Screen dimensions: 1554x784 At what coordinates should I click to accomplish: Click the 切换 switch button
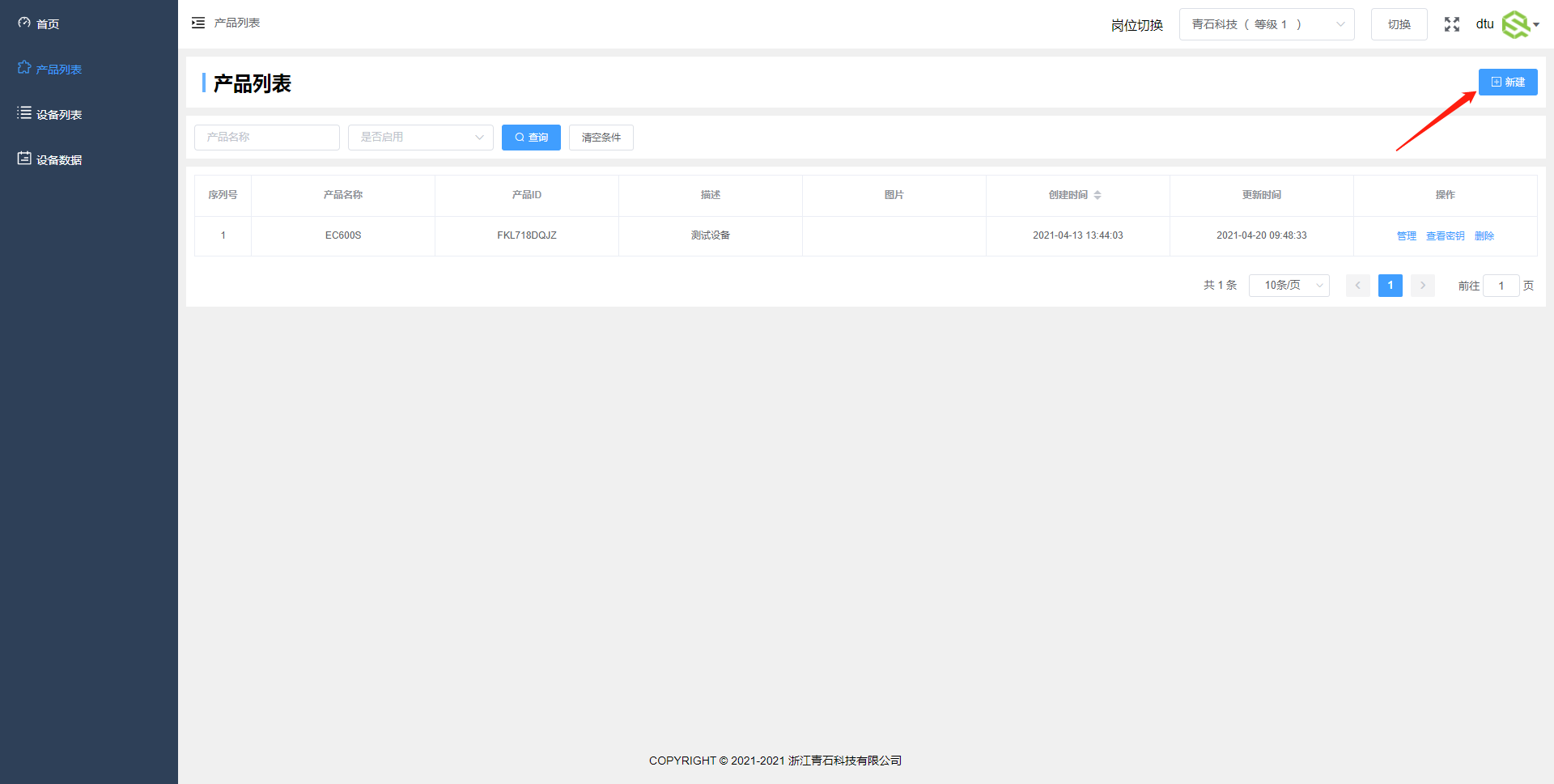click(x=1399, y=24)
